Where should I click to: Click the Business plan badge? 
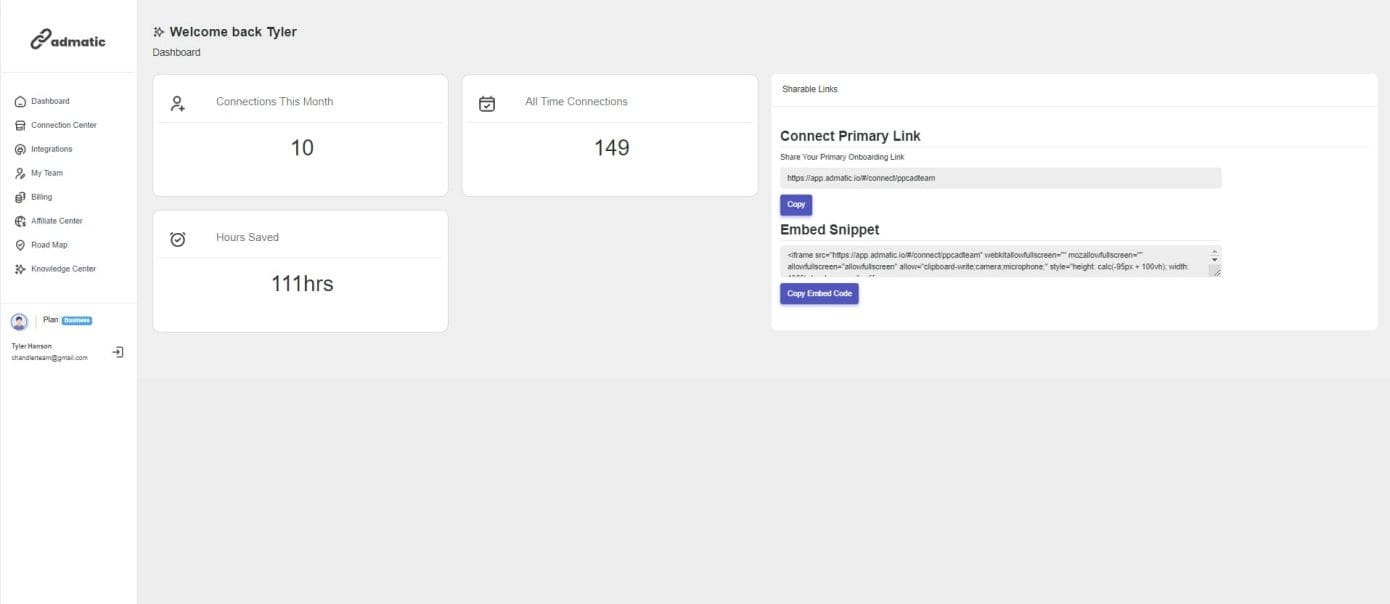click(x=79, y=320)
